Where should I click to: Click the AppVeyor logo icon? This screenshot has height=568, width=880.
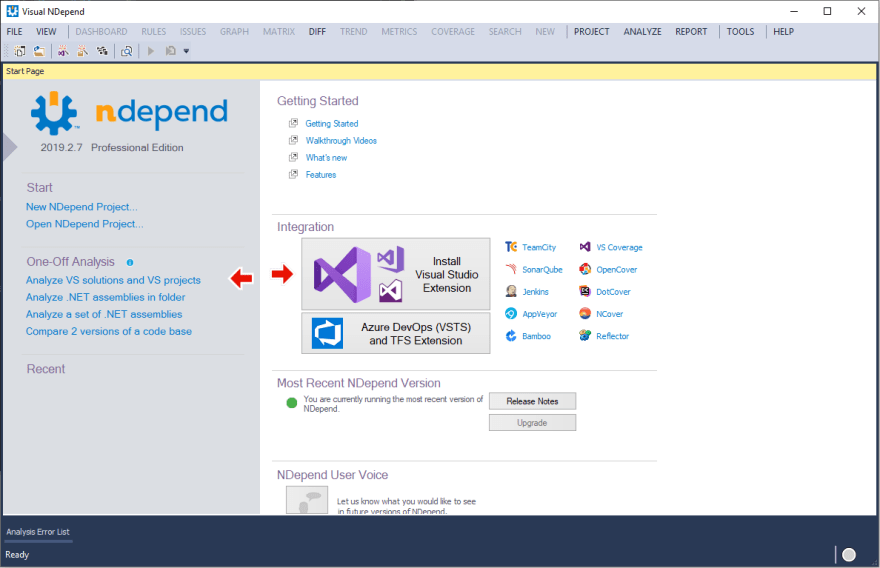pyautogui.click(x=511, y=314)
